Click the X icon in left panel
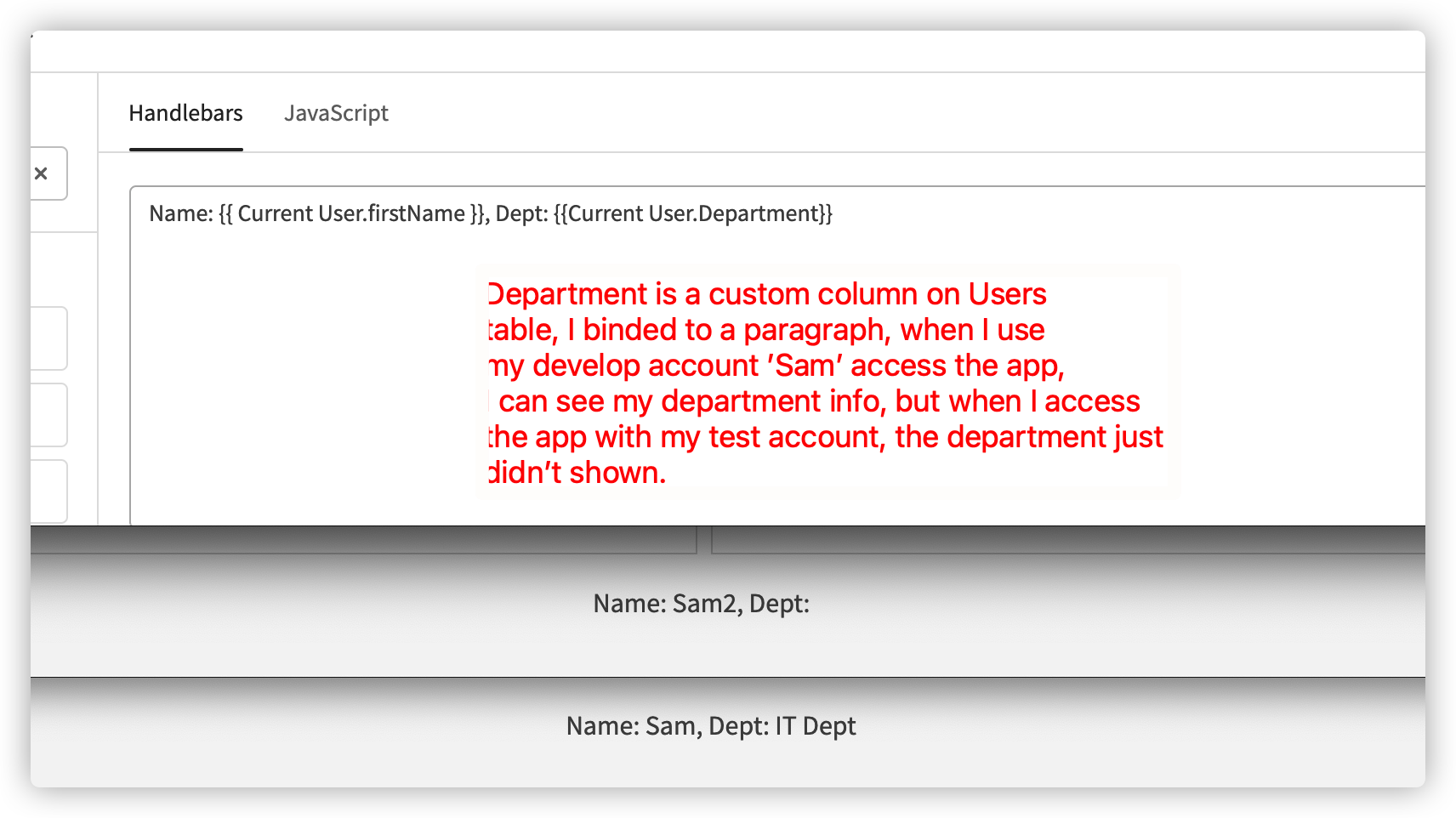The width and height of the screenshot is (1456, 818). coord(41,173)
